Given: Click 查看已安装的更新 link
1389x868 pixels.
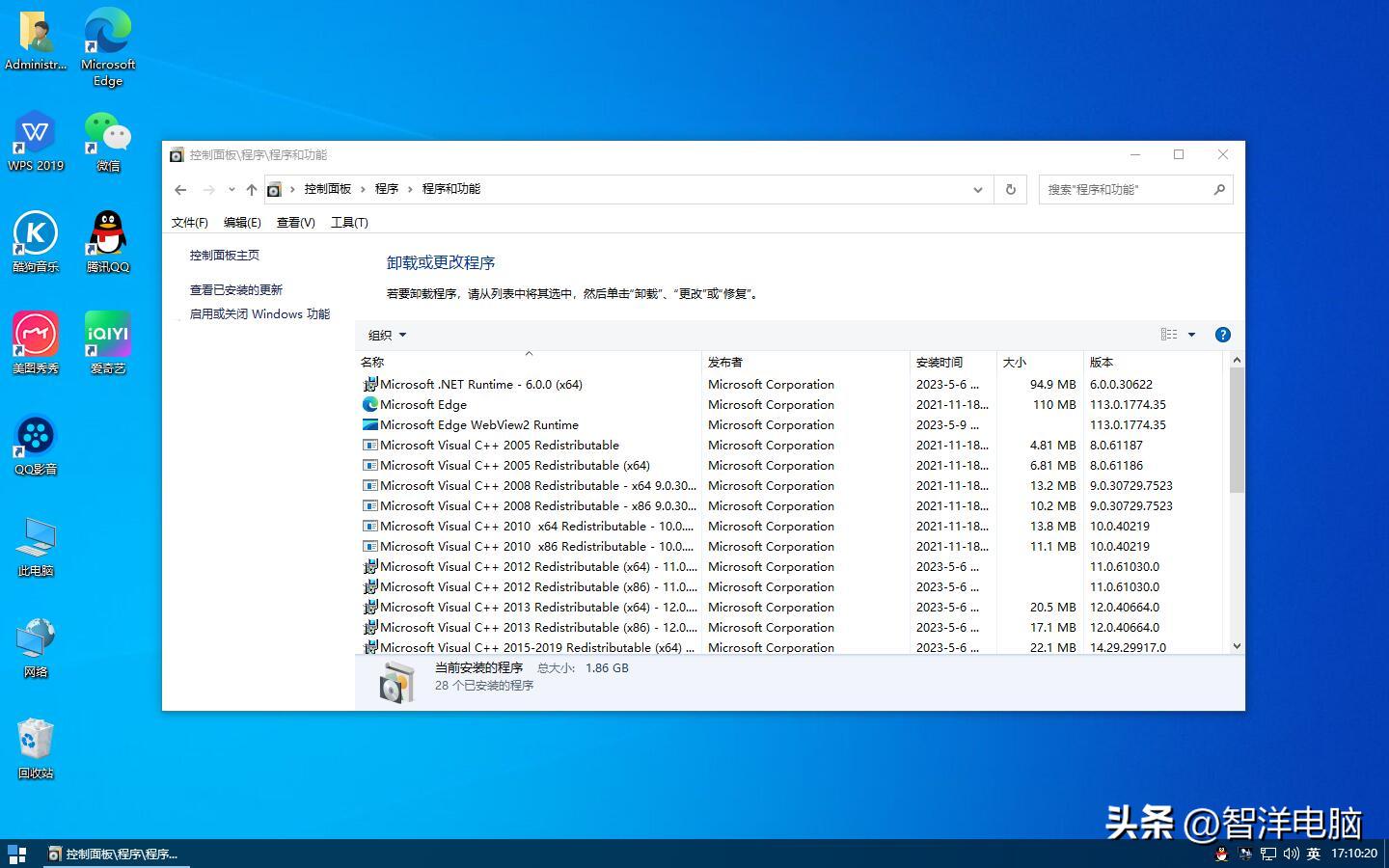Looking at the screenshot, I should pyautogui.click(x=236, y=290).
